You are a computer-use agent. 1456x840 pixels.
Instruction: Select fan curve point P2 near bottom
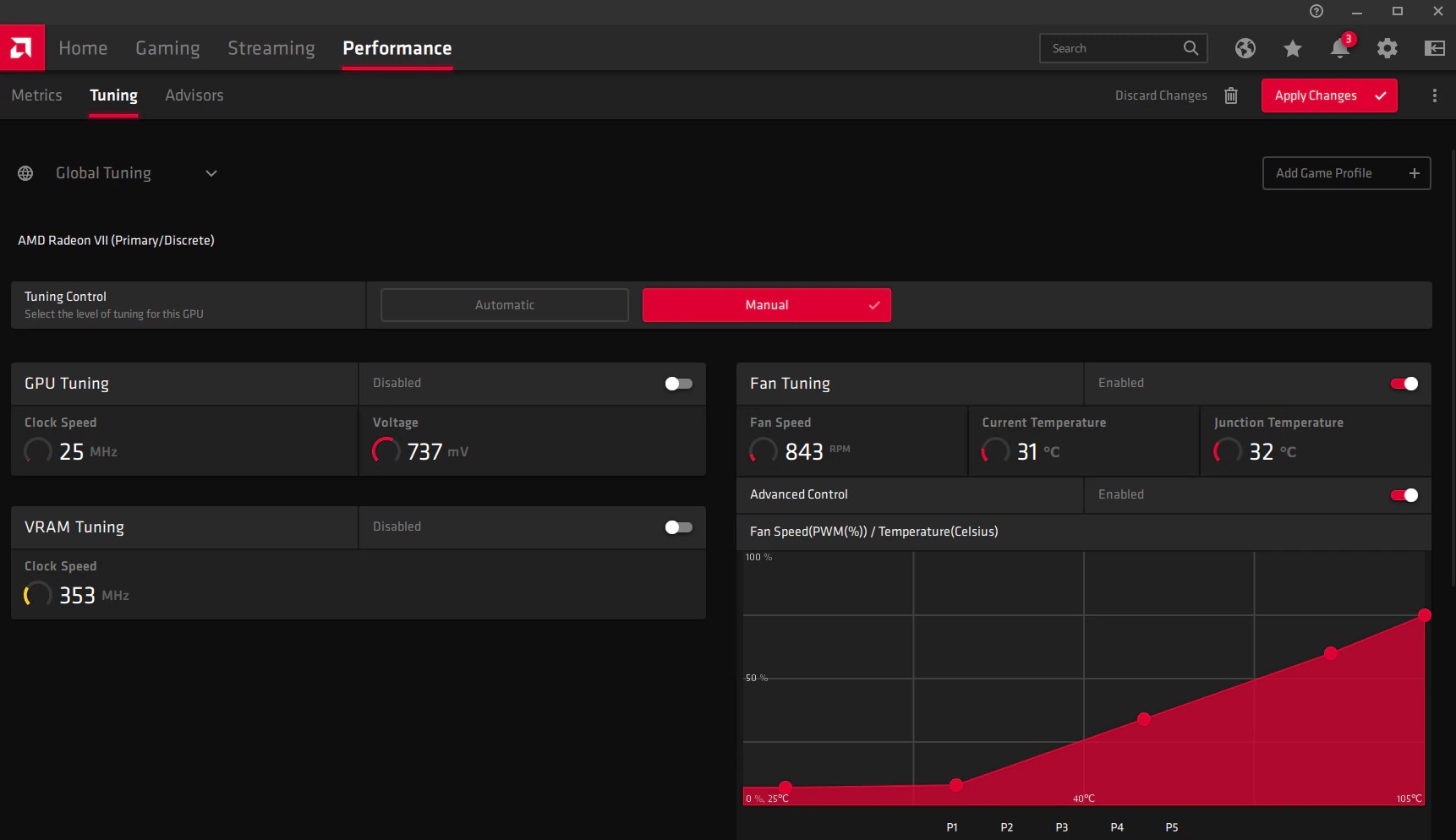coord(956,785)
